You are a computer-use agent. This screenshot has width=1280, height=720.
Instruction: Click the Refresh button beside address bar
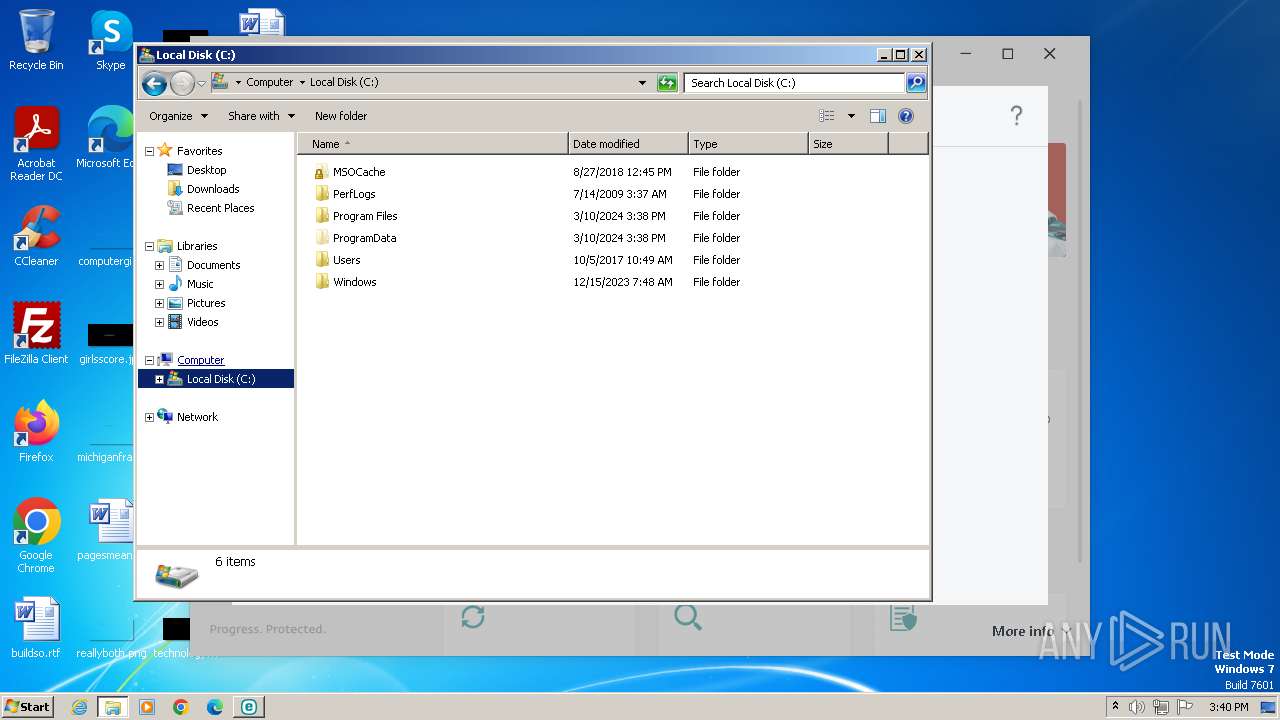(x=667, y=83)
